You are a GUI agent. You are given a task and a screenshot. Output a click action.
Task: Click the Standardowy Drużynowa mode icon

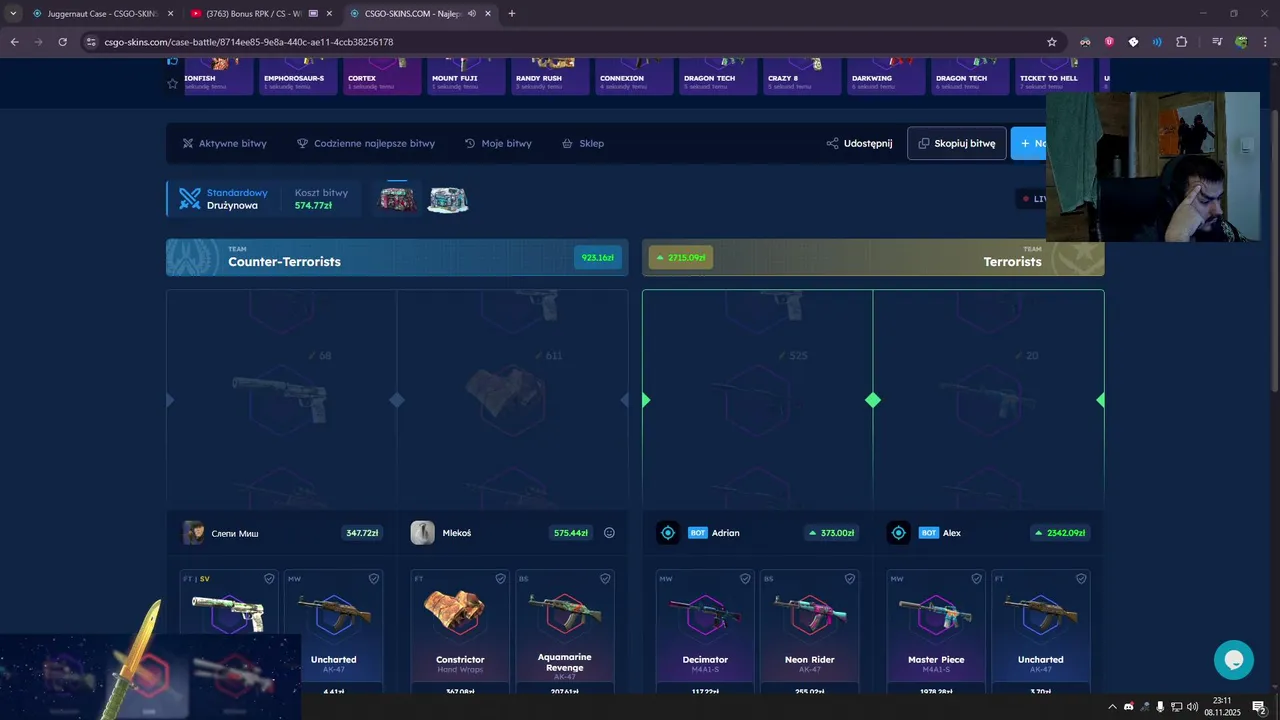point(190,199)
